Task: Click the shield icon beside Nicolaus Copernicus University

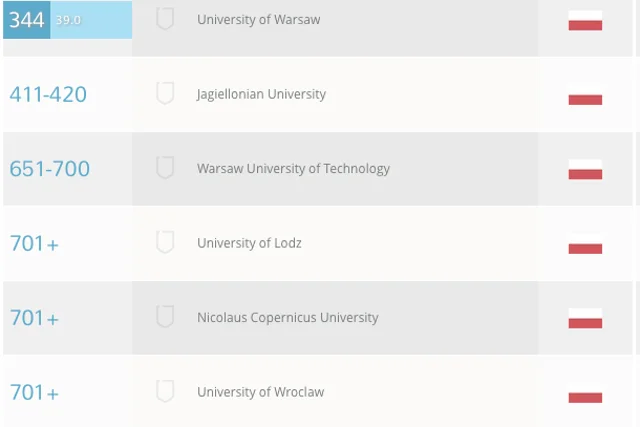Action: (165, 317)
